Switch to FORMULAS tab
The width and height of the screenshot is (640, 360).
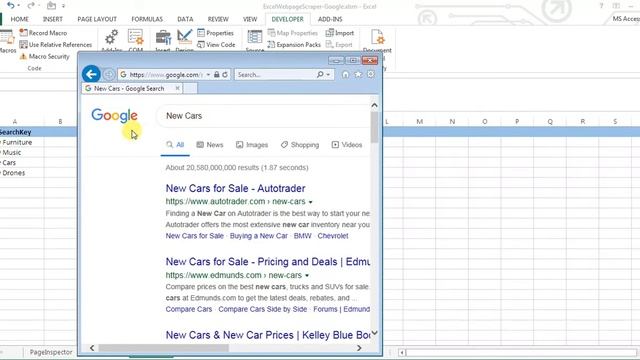click(x=147, y=19)
